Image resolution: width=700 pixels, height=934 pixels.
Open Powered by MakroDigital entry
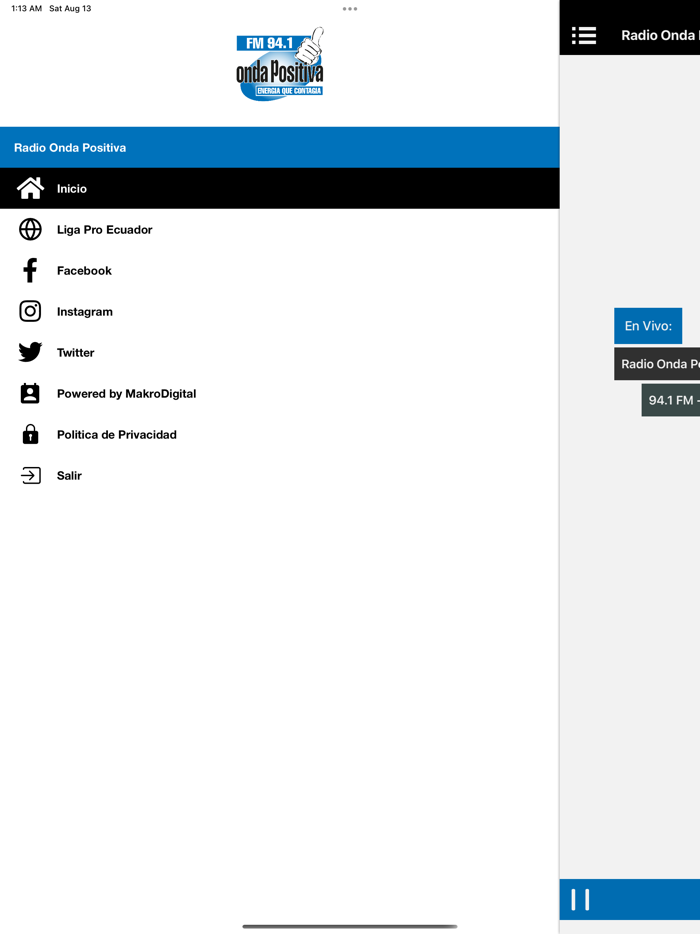(x=279, y=393)
